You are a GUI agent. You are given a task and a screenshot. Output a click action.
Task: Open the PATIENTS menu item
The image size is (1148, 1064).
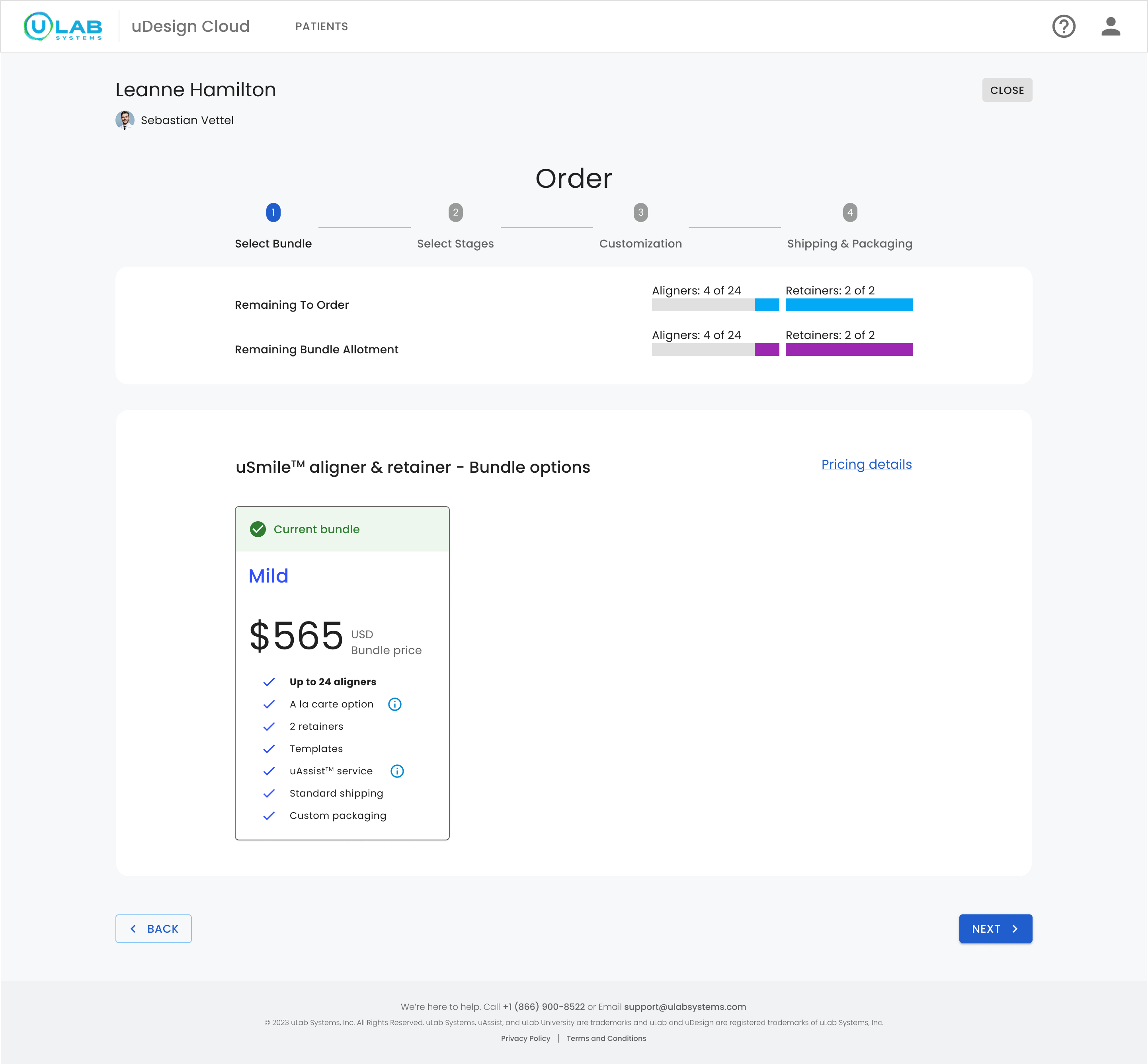tap(321, 27)
